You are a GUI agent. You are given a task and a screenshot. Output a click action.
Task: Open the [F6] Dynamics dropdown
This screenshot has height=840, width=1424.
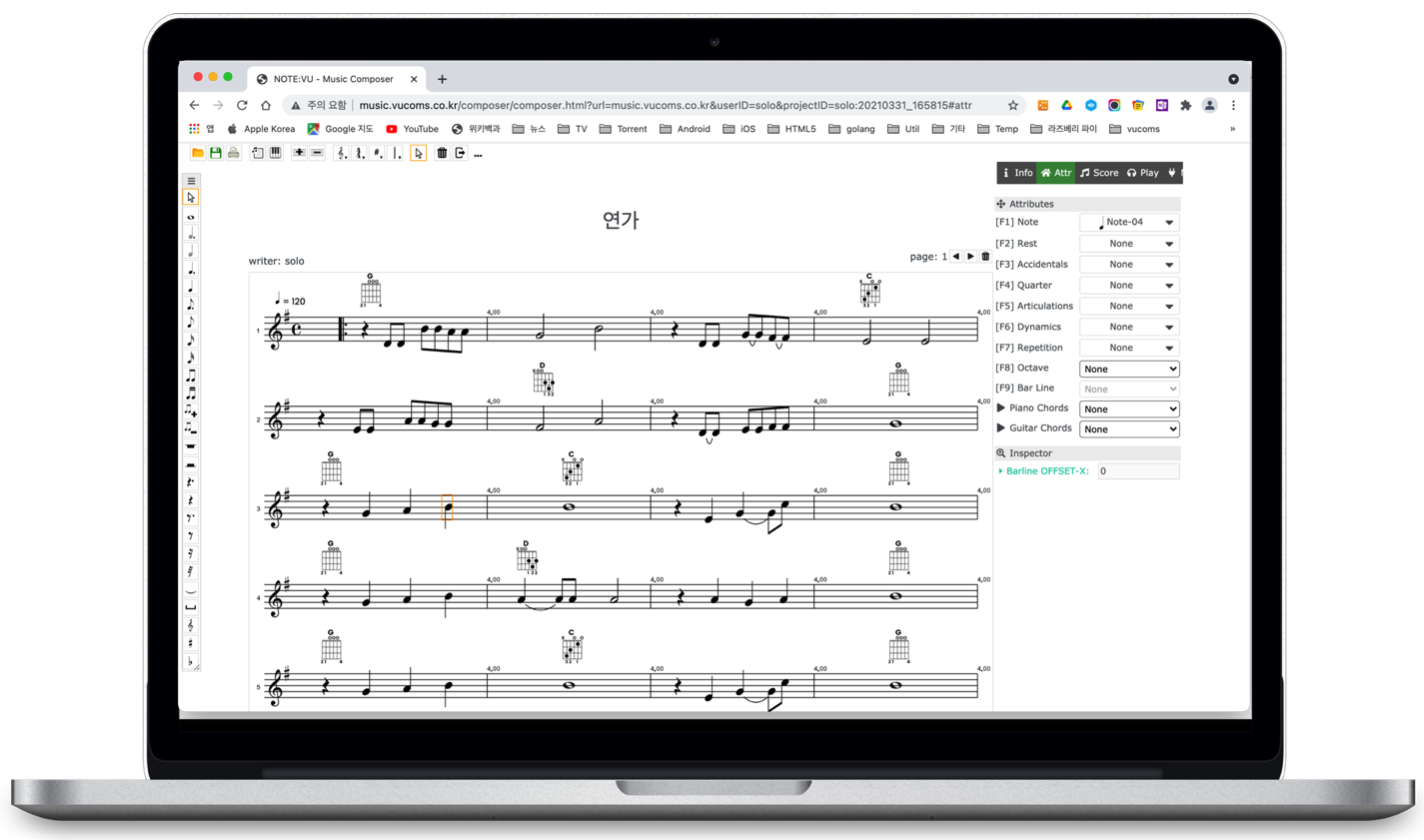[1129, 327]
